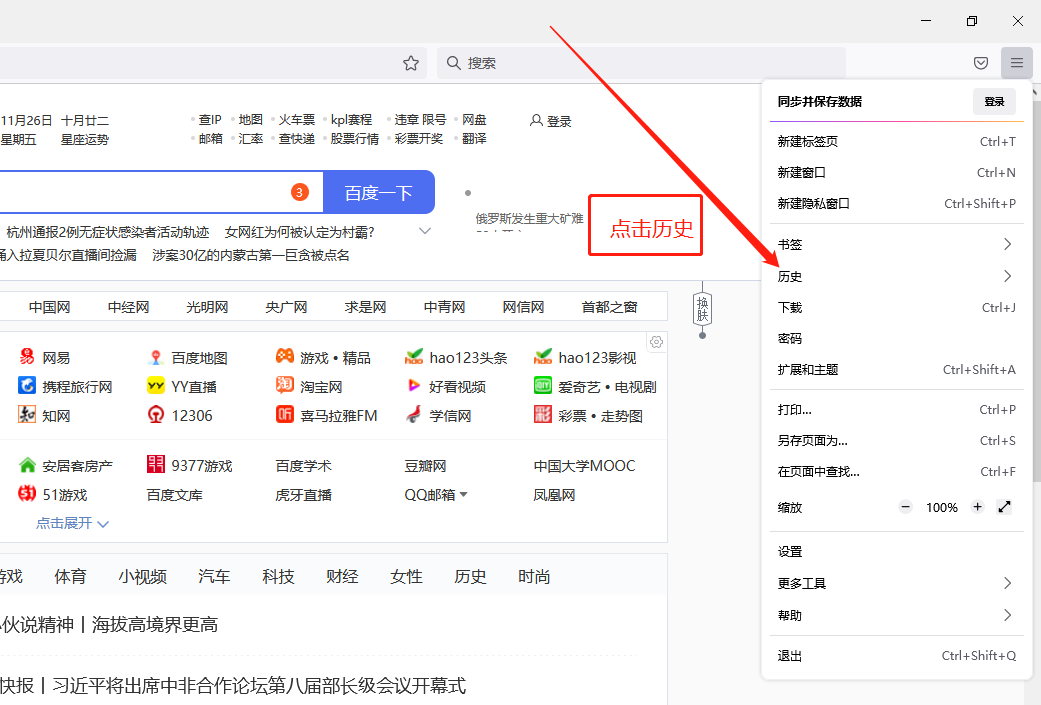Image resolution: width=1041 pixels, height=705 pixels.
Task: Open the QQ邮箱 dropdown arrow
Action: pyautogui.click(x=463, y=495)
